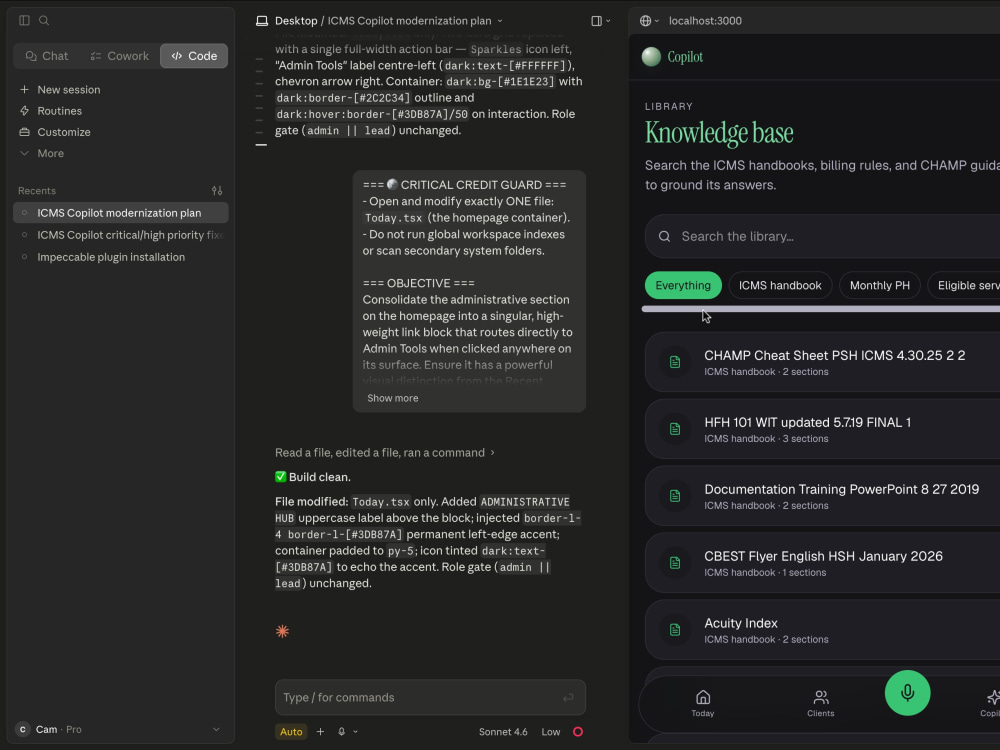Toggle the Auto permission mode

tap(291, 732)
